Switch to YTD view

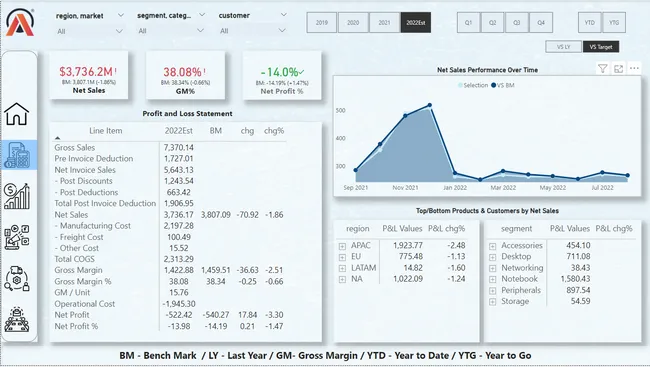coord(589,22)
